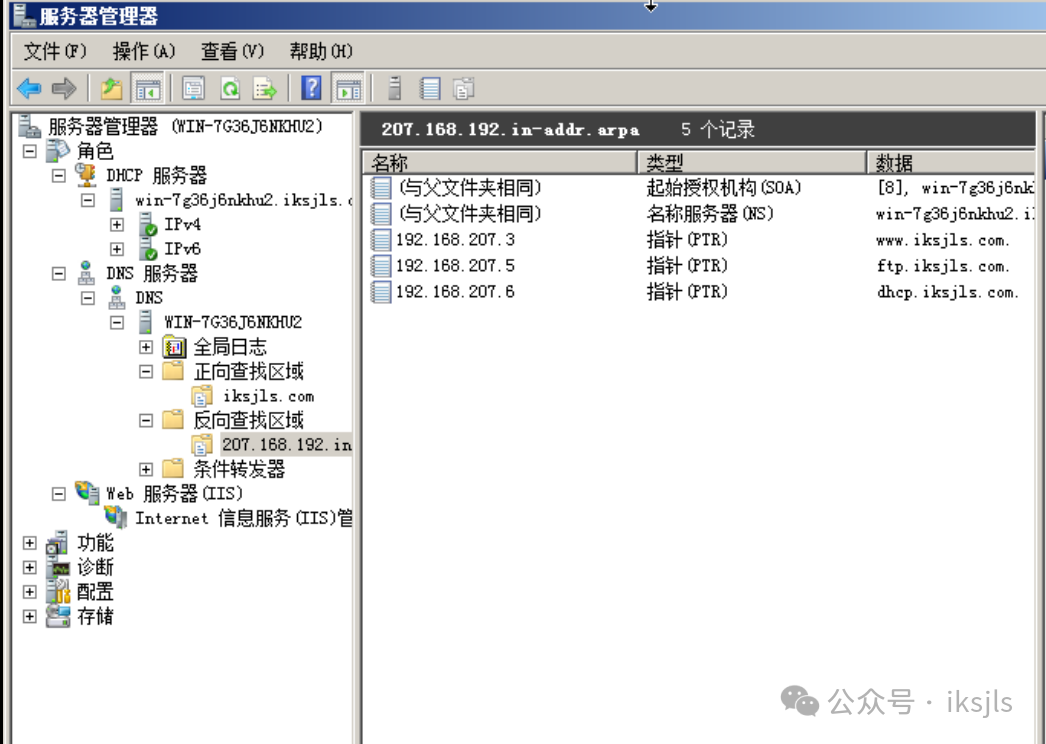Select PTR record 192.168.207.5
This screenshot has height=744, width=1046.
455,266
